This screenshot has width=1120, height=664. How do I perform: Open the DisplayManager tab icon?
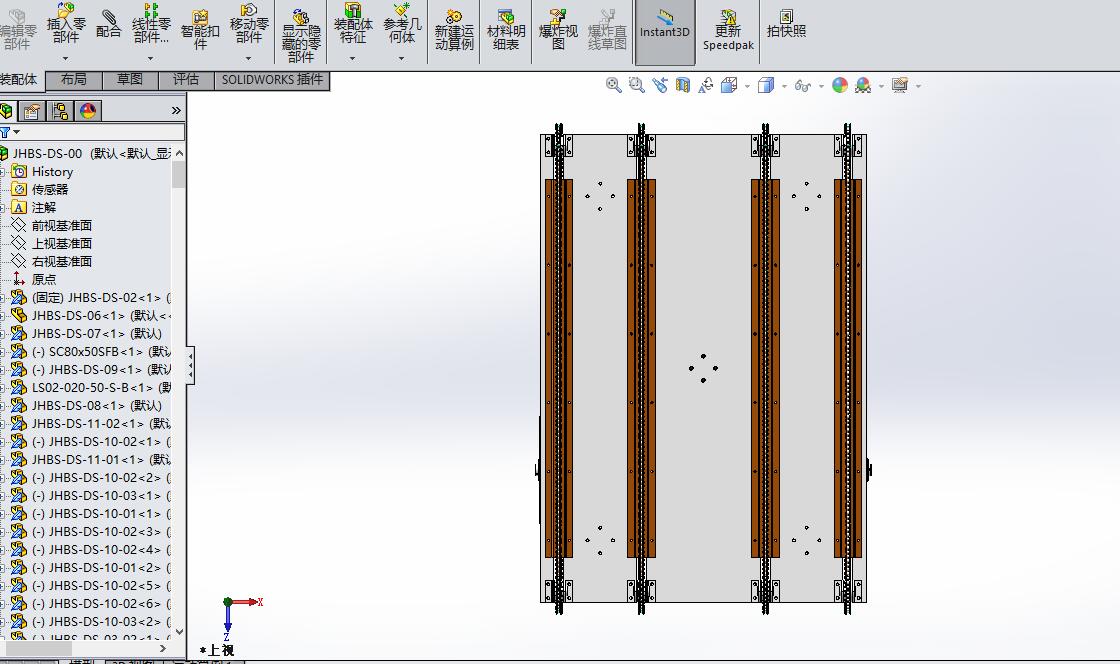88,111
